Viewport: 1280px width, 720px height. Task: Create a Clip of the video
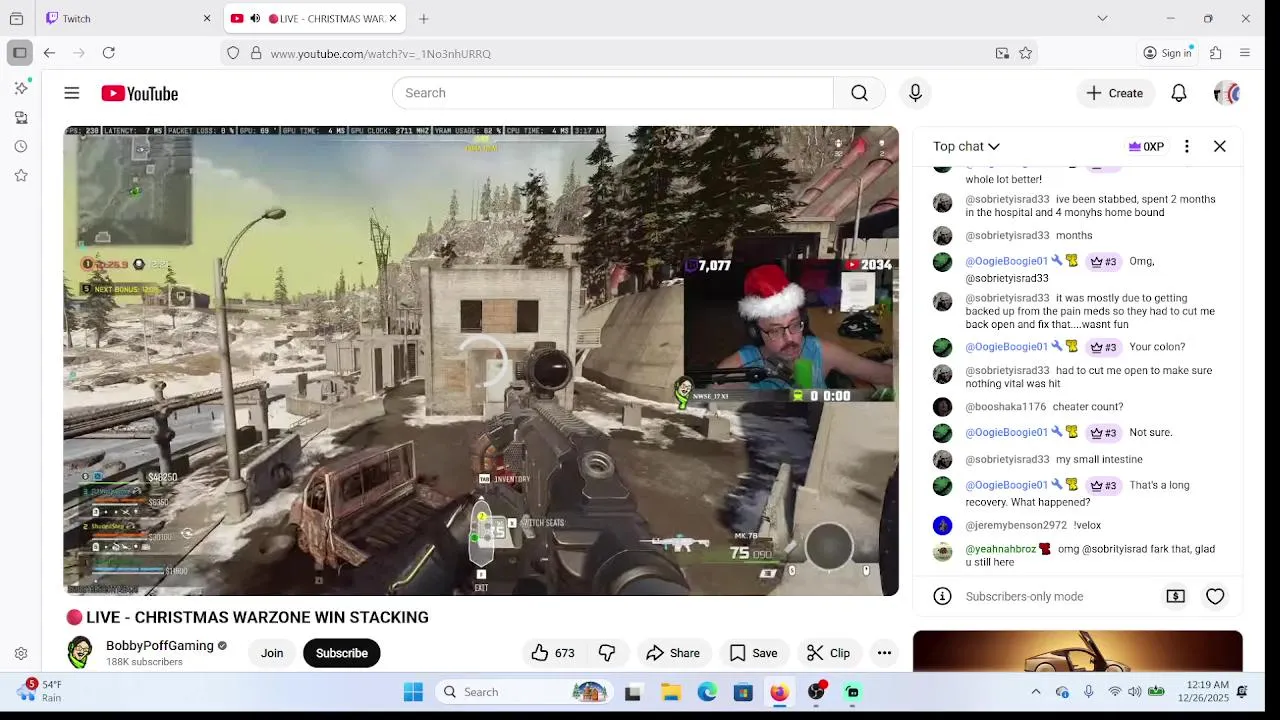829,653
